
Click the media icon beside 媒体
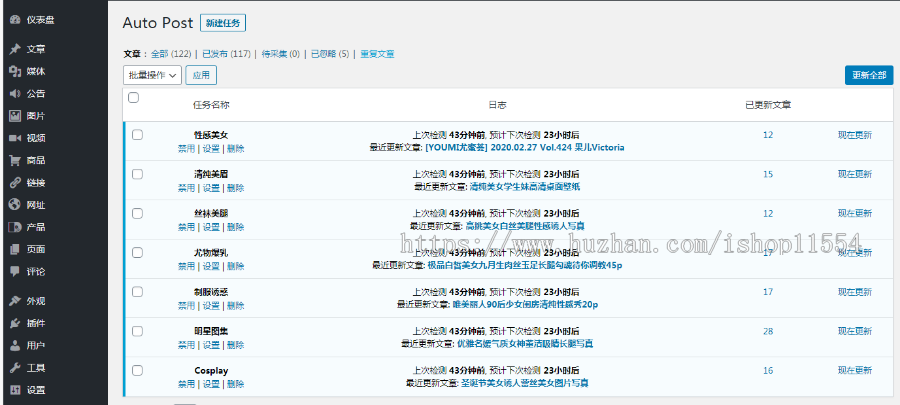(x=15, y=72)
